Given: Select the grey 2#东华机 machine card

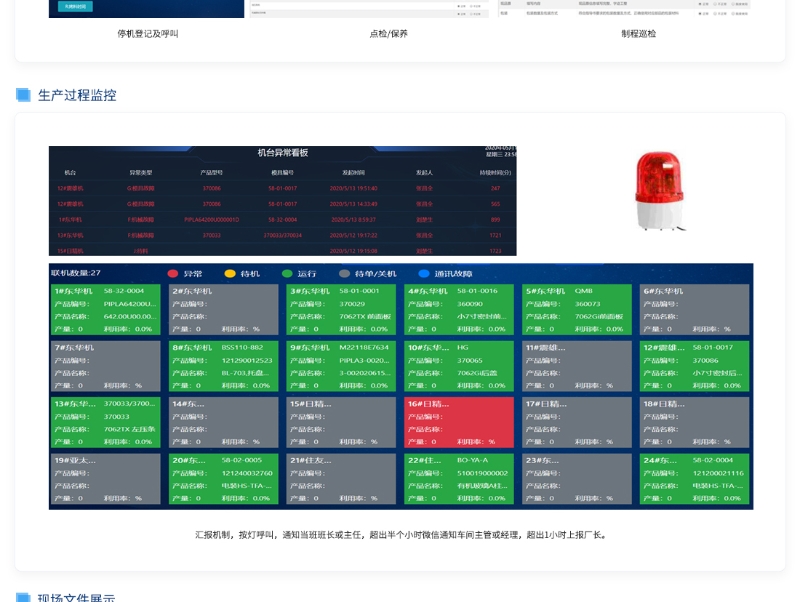Looking at the screenshot, I should click(x=223, y=310).
